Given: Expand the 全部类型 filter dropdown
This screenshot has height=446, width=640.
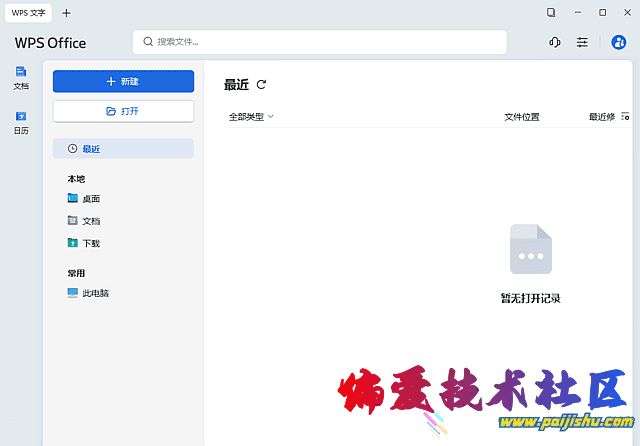Looking at the screenshot, I should click(251, 117).
